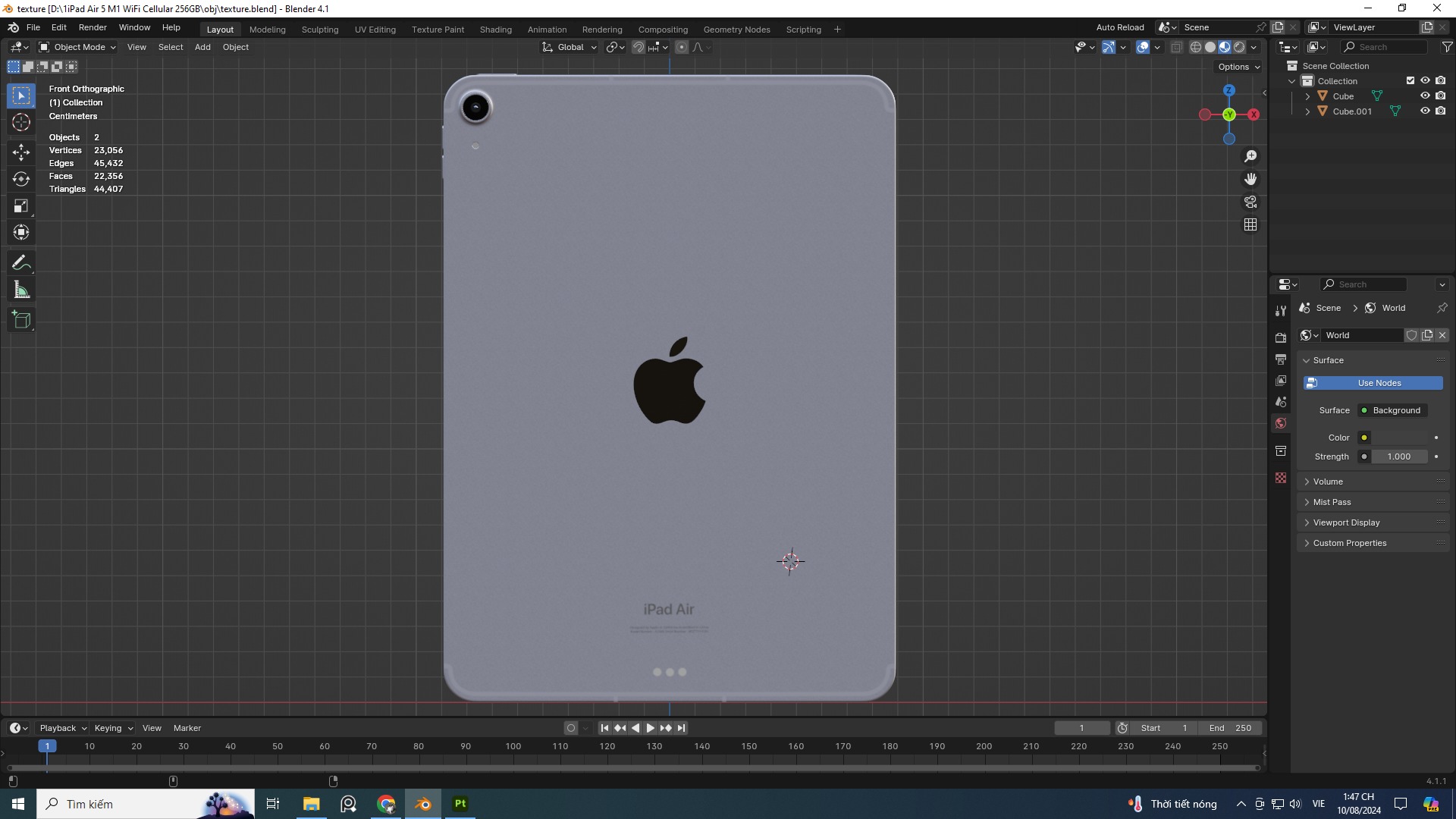Viewport: 1456px width, 819px height.
Task: Open the Collection properties tab
Action: point(1281,451)
